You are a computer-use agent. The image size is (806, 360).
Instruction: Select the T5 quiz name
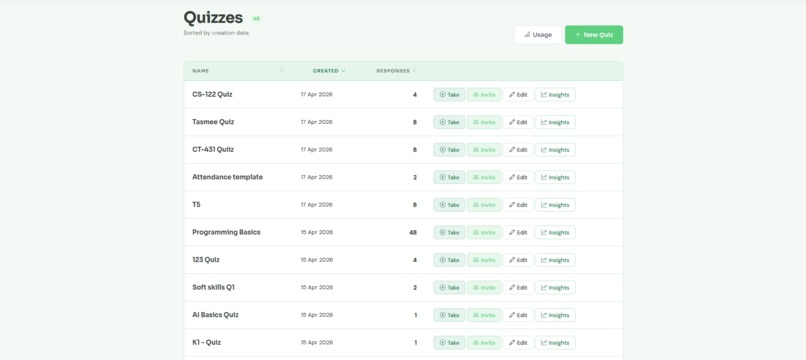(196, 205)
